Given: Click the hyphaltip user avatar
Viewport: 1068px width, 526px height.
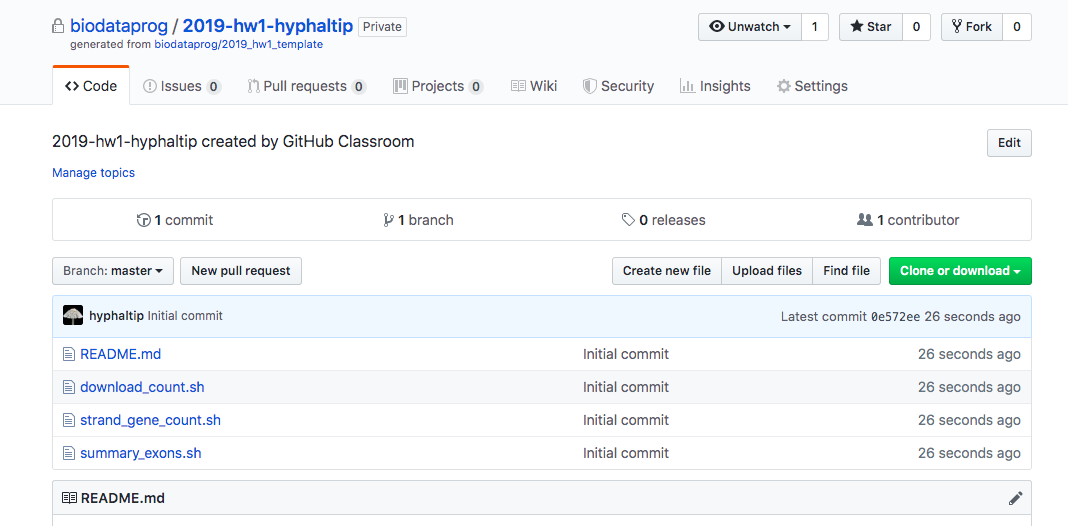Looking at the screenshot, I should [x=73, y=316].
